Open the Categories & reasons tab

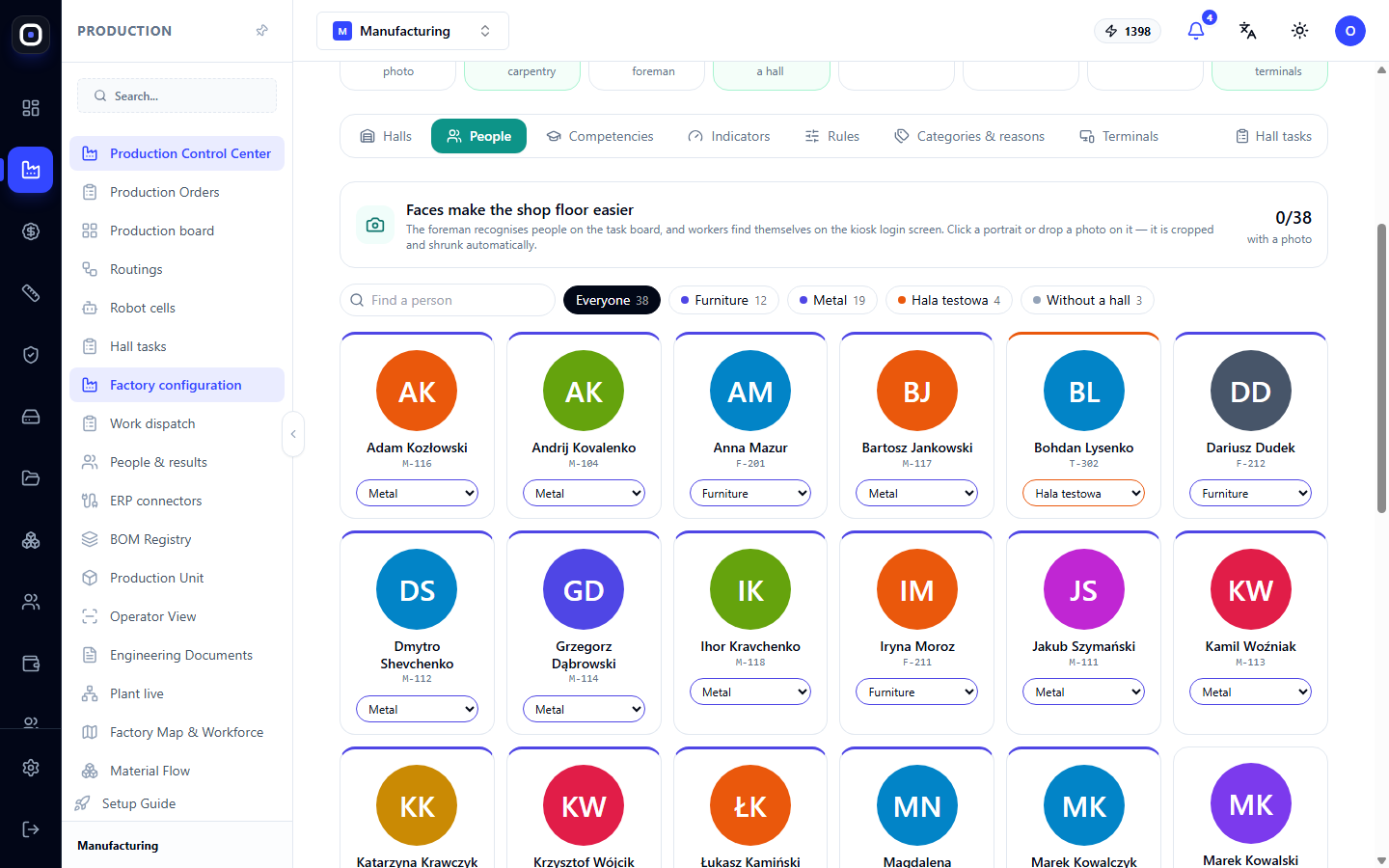pos(969,136)
